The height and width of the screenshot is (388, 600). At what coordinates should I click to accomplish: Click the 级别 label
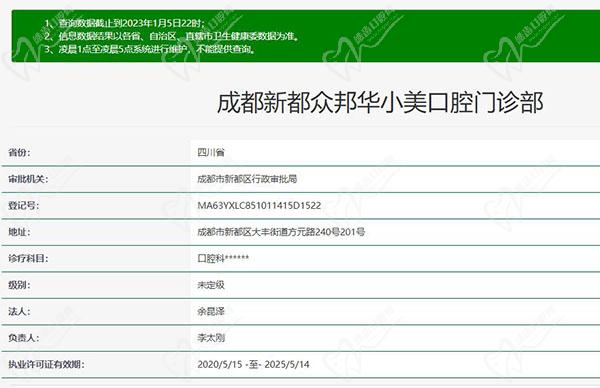[19, 285]
